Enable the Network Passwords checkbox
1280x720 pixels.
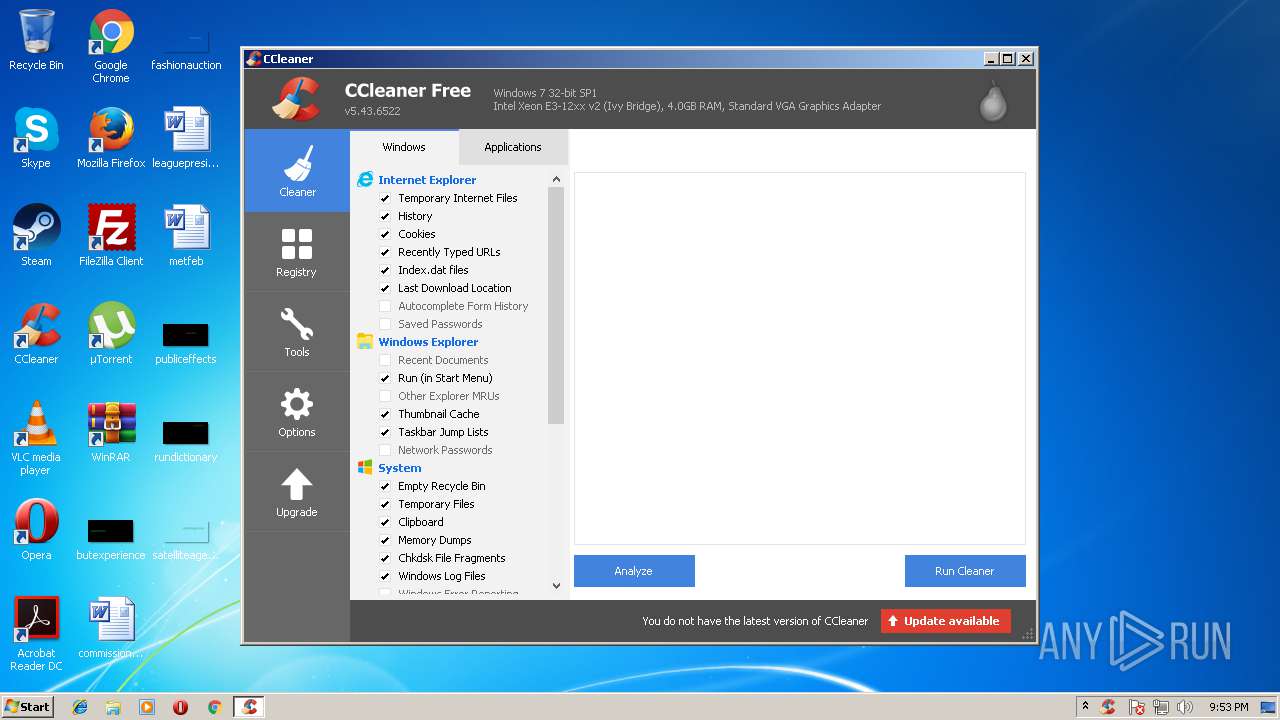click(385, 450)
